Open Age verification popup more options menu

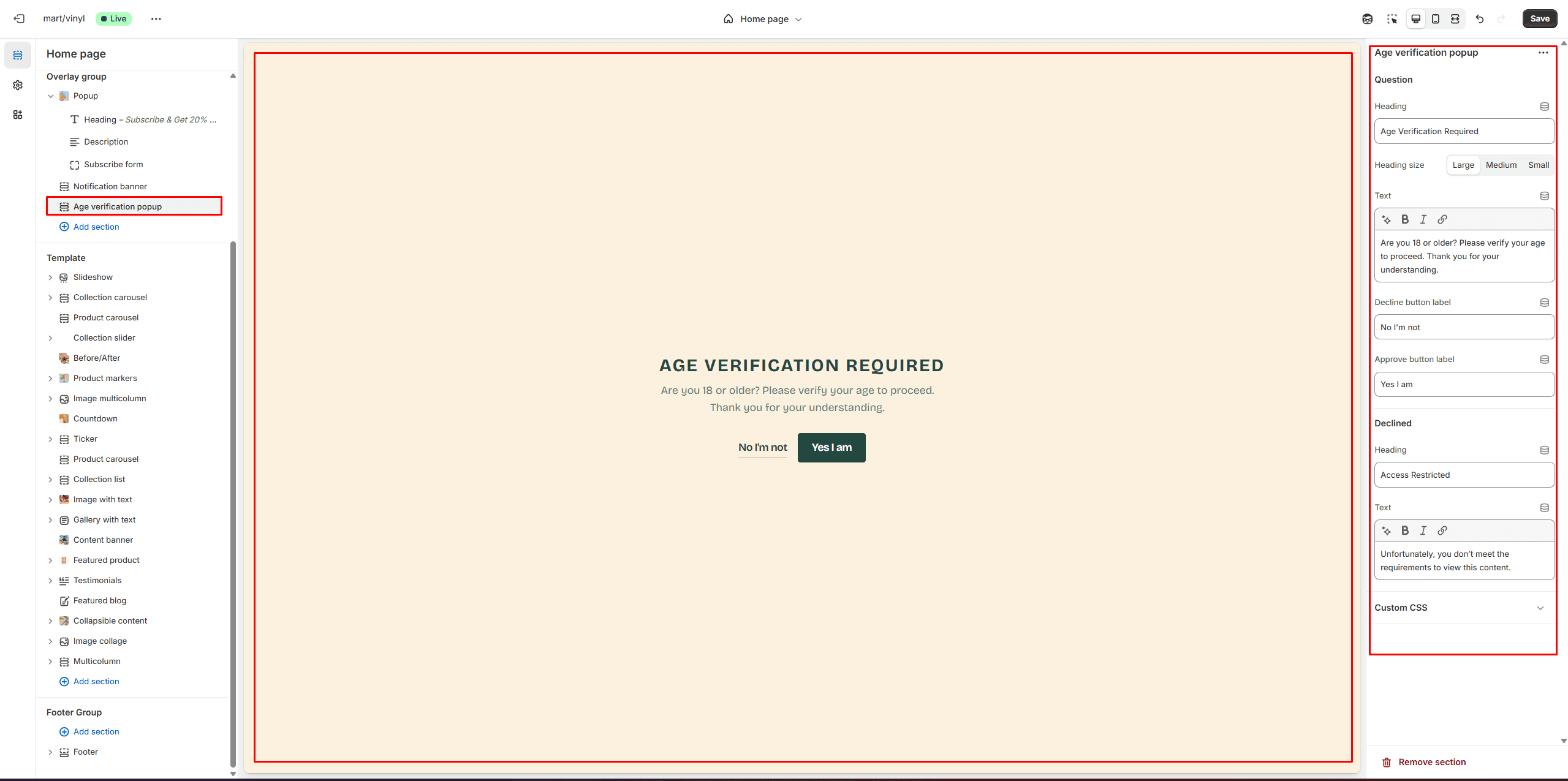pyautogui.click(x=1543, y=53)
